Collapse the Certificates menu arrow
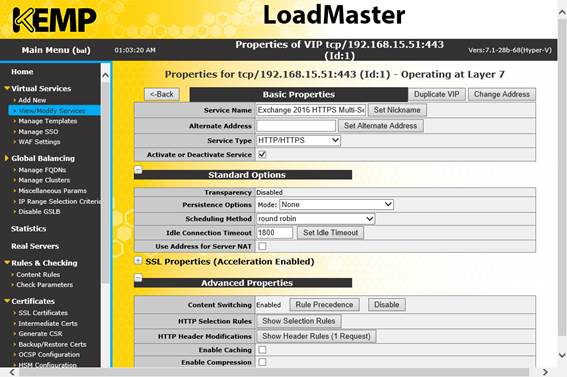 [7, 301]
